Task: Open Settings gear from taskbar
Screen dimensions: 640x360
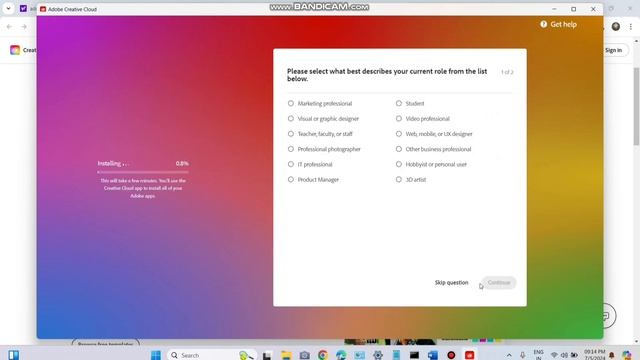Action: [x=378, y=355]
